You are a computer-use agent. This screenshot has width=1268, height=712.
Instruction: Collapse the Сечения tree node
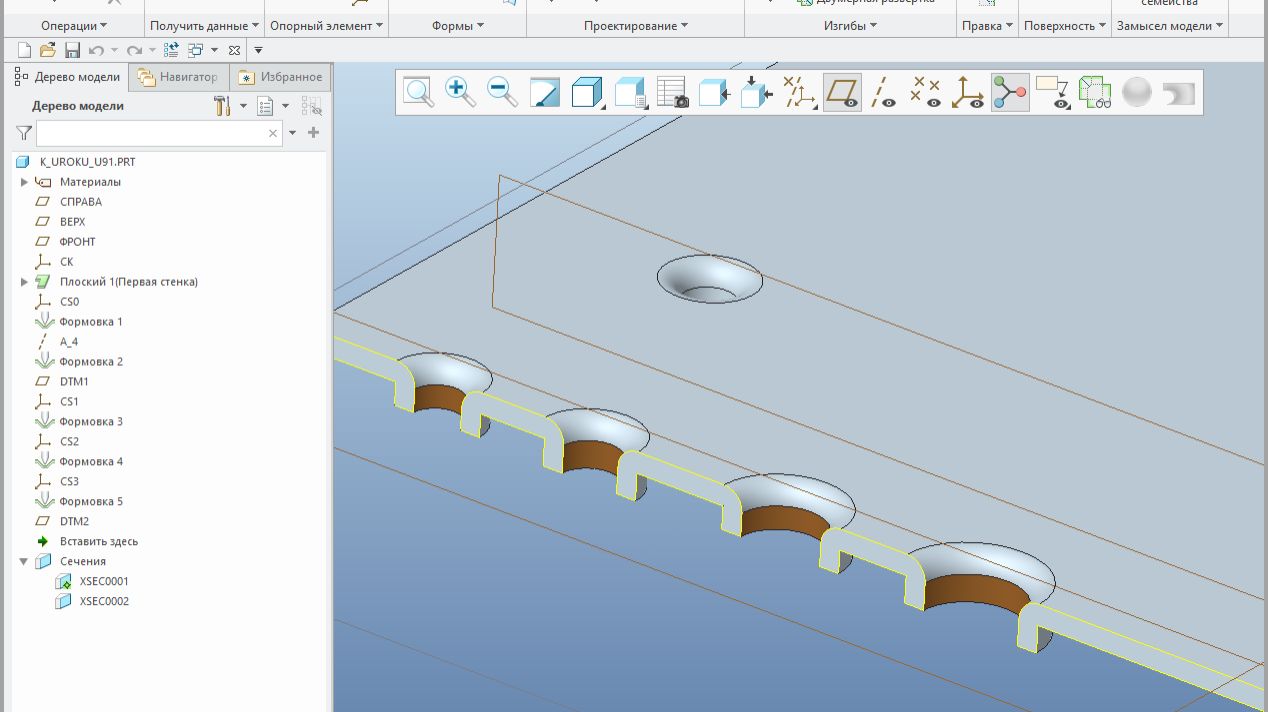24,562
